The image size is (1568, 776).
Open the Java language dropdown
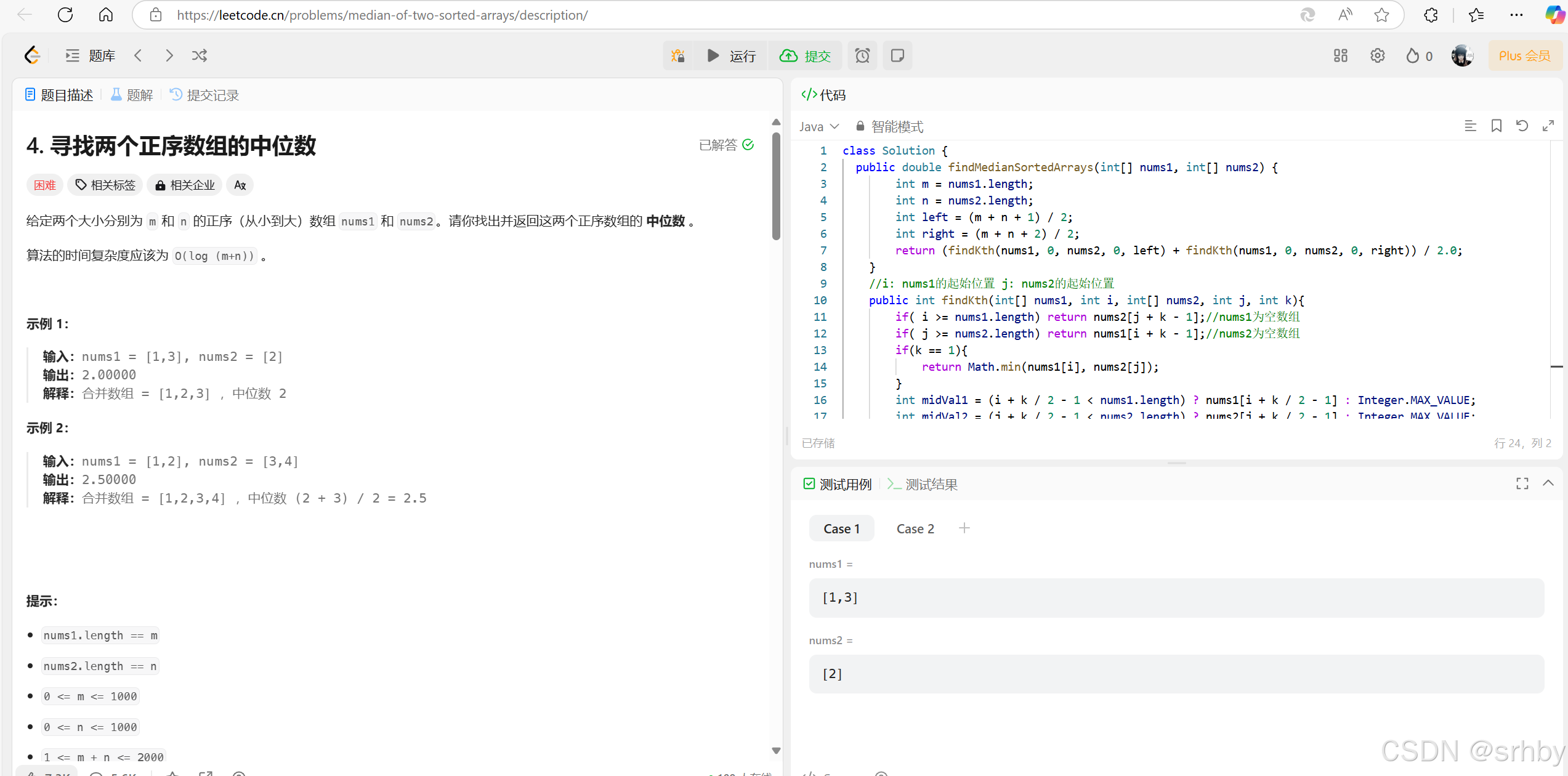click(x=818, y=127)
